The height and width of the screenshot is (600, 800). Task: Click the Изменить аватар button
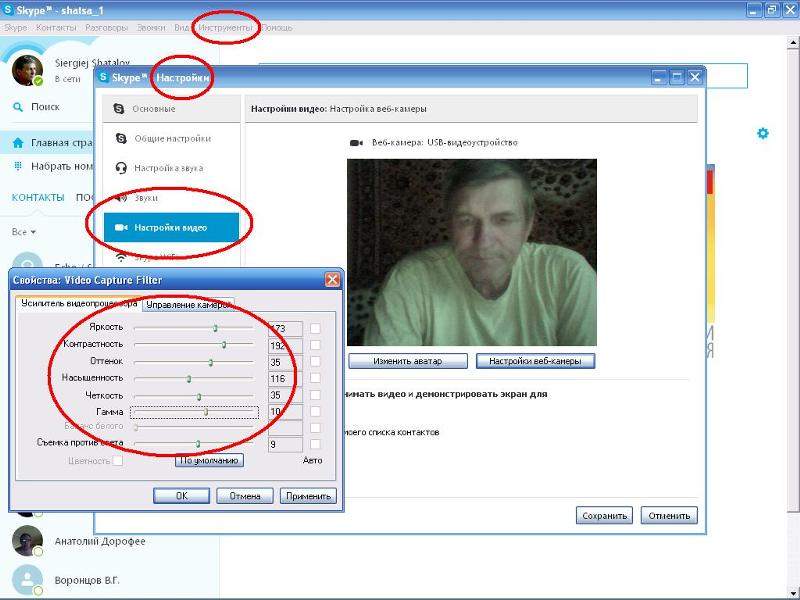408,361
